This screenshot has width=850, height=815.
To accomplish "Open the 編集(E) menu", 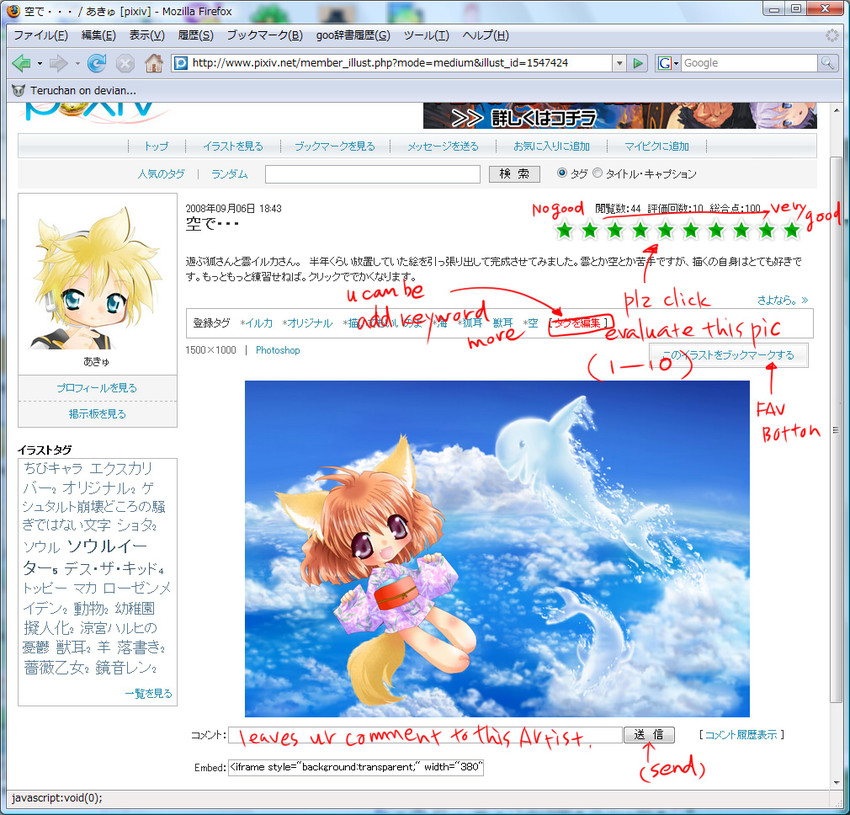I will (98, 35).
